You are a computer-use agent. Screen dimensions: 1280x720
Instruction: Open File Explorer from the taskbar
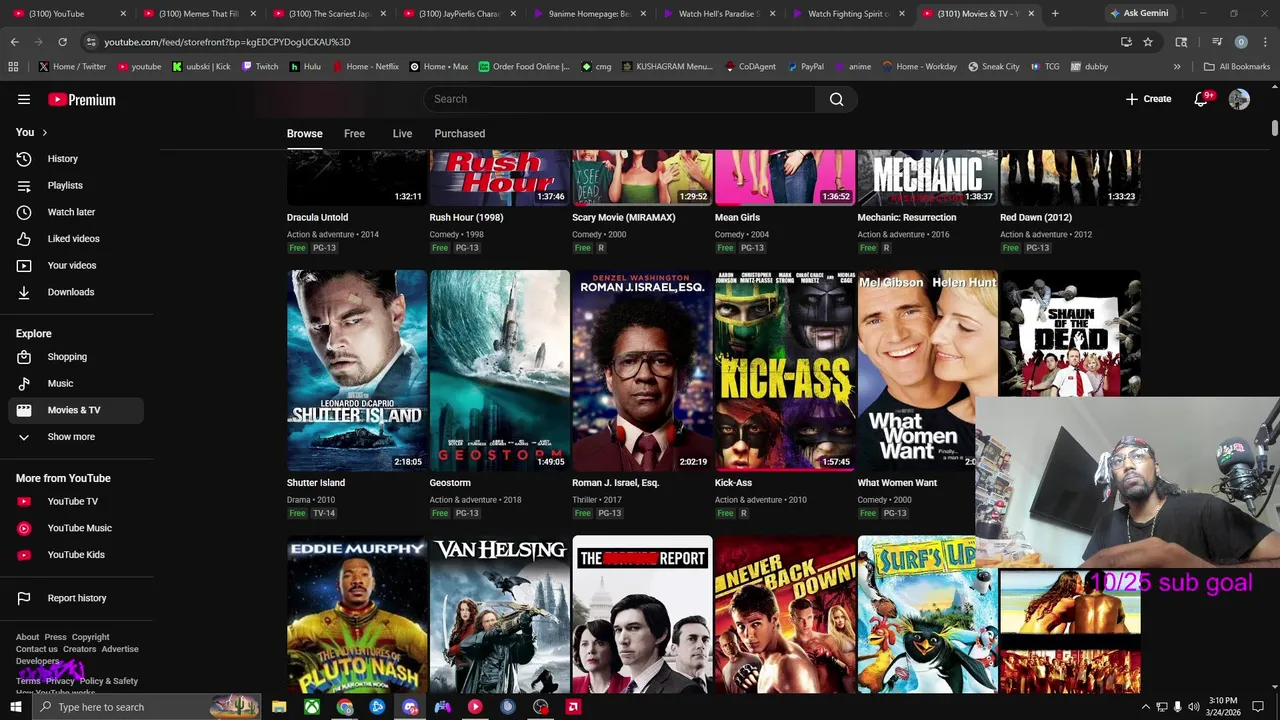tap(279, 707)
